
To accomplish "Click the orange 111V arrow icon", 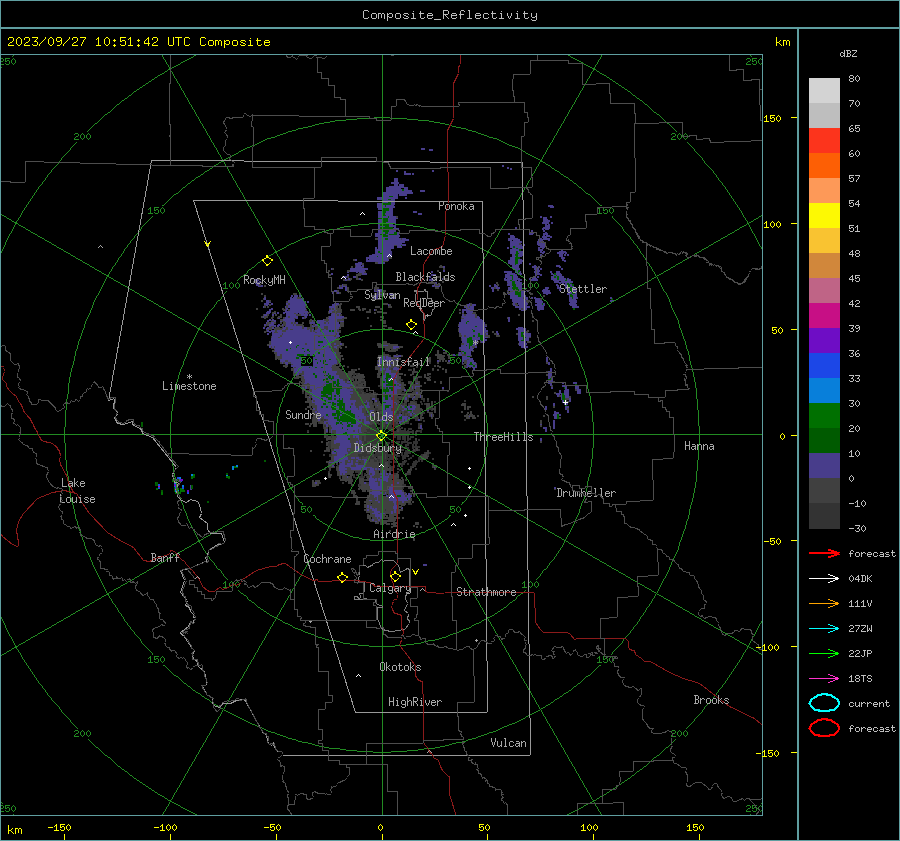I will (824, 603).
